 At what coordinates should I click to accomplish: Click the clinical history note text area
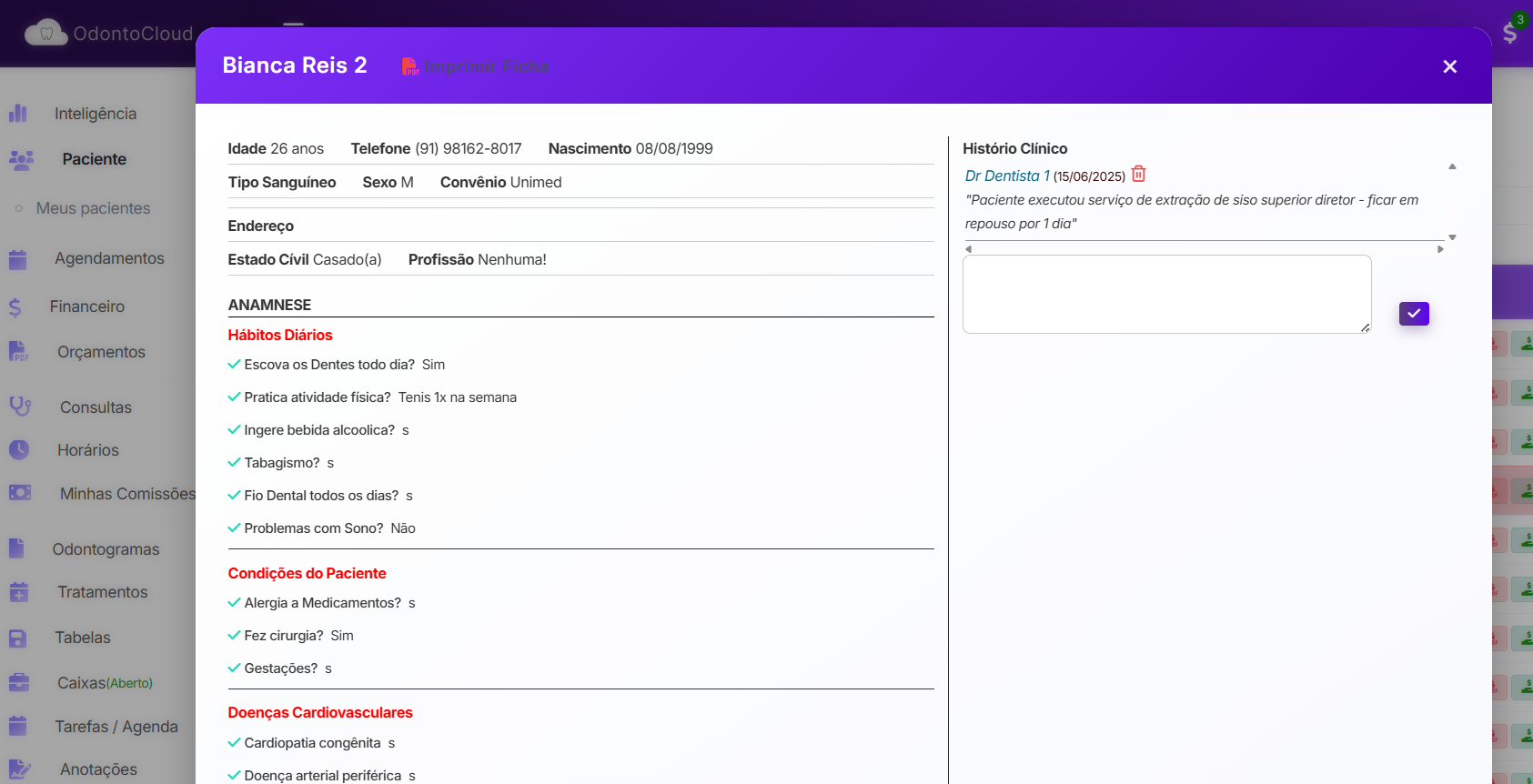coord(1166,294)
